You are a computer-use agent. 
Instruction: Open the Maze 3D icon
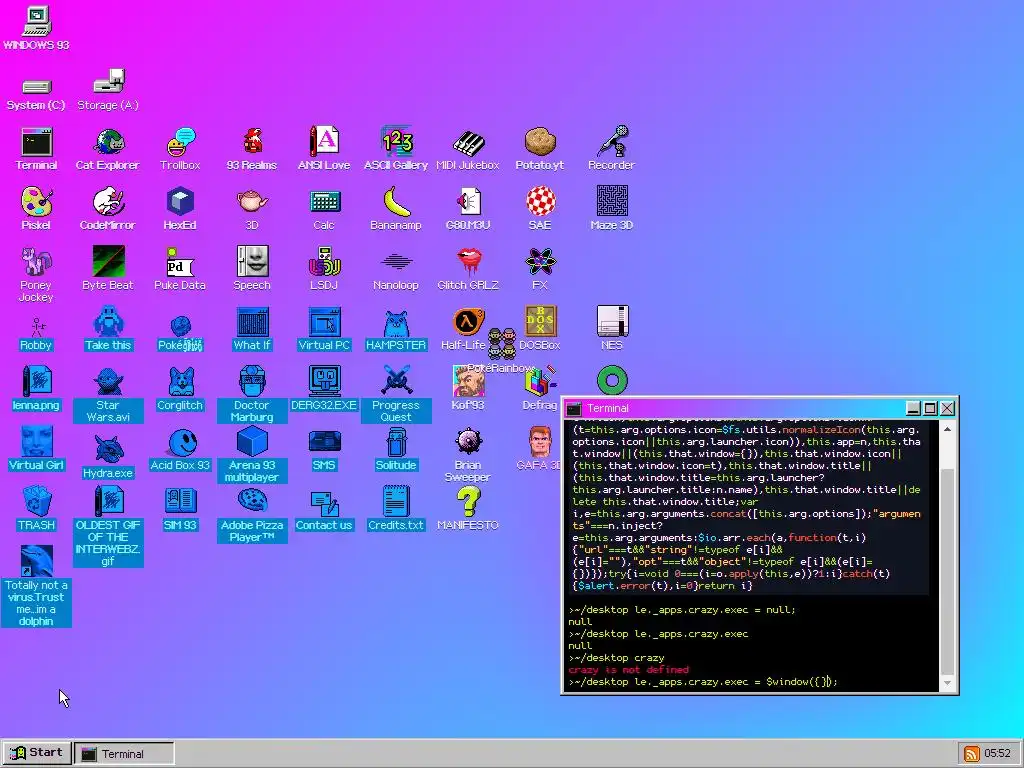pyautogui.click(x=612, y=209)
